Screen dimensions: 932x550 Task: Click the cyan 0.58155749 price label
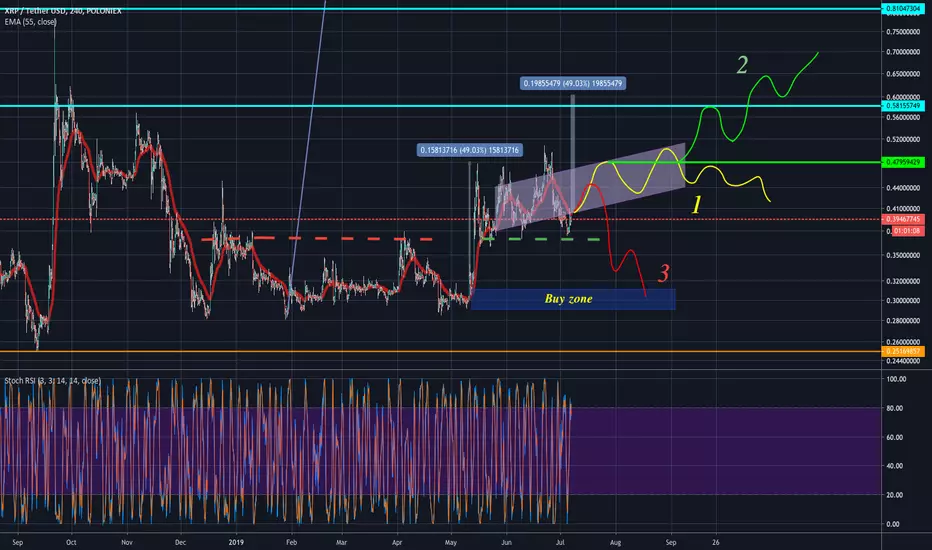pyautogui.click(x=902, y=106)
